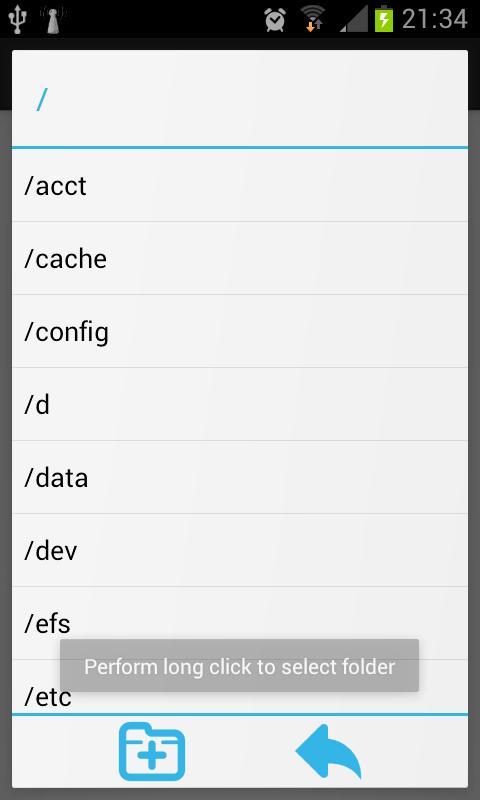480x800 pixels.
Task: Open the /d folder
Action: (240, 404)
